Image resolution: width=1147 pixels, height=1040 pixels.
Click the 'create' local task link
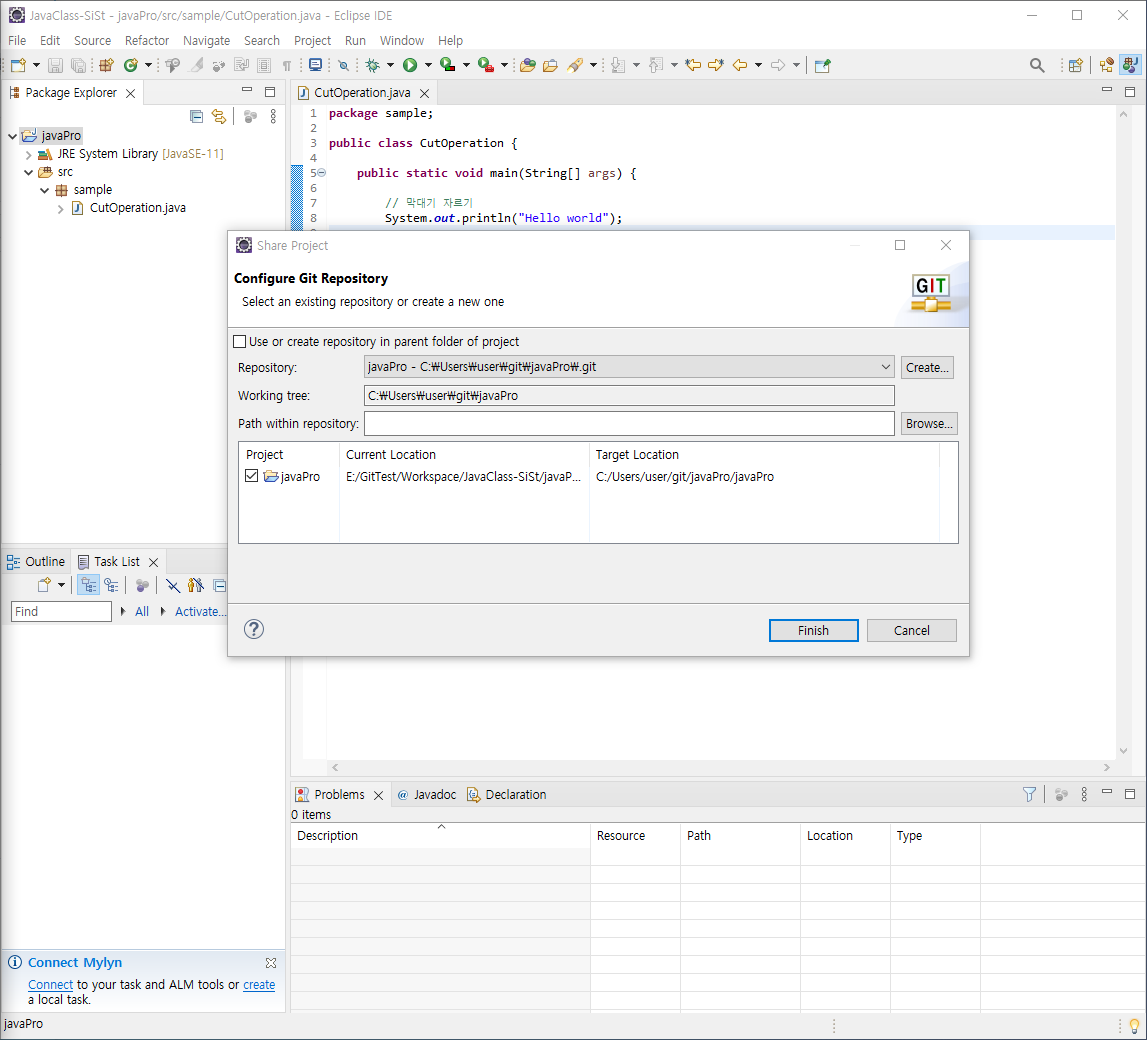pos(259,984)
